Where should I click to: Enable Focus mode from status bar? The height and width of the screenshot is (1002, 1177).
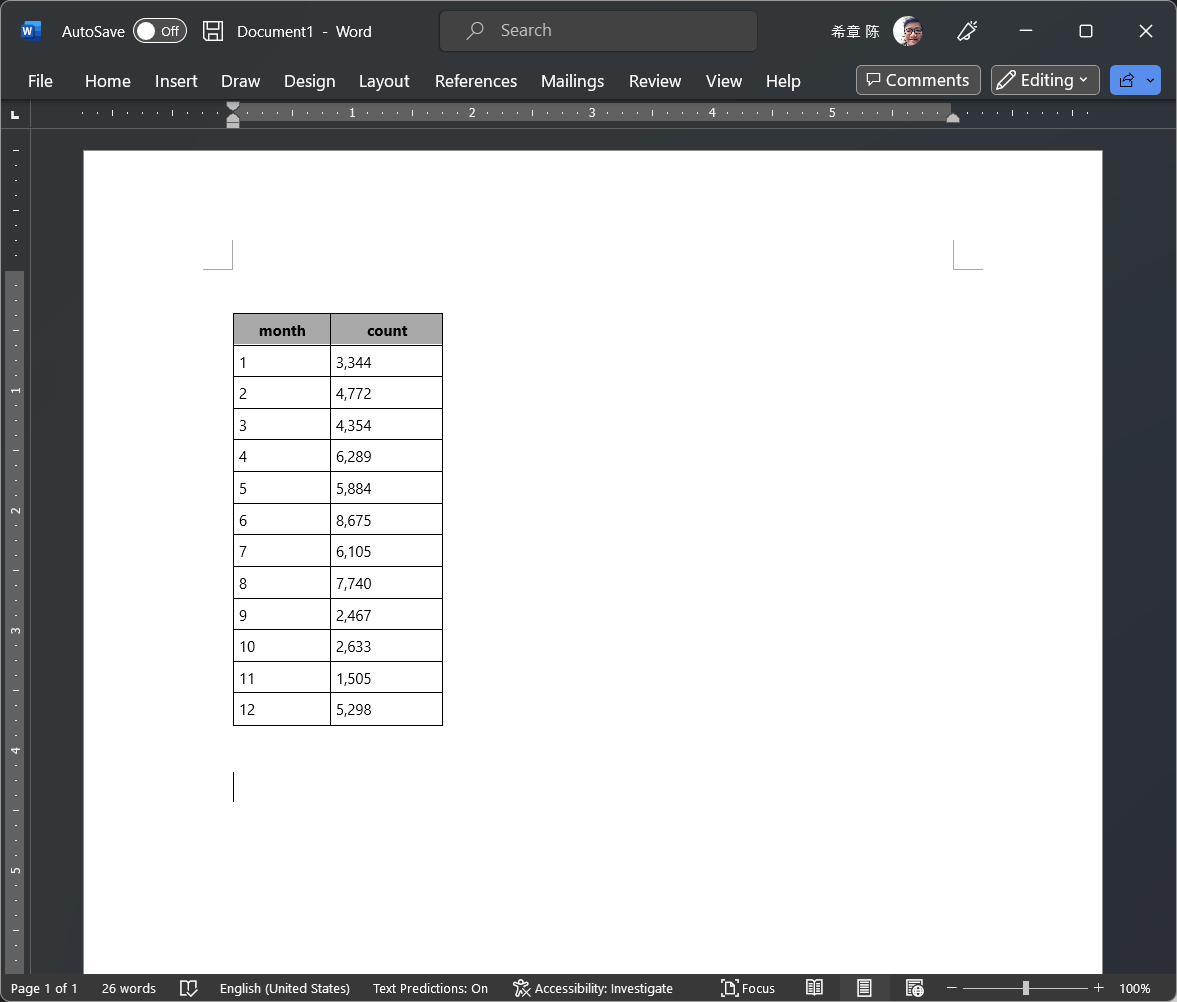[x=748, y=988]
